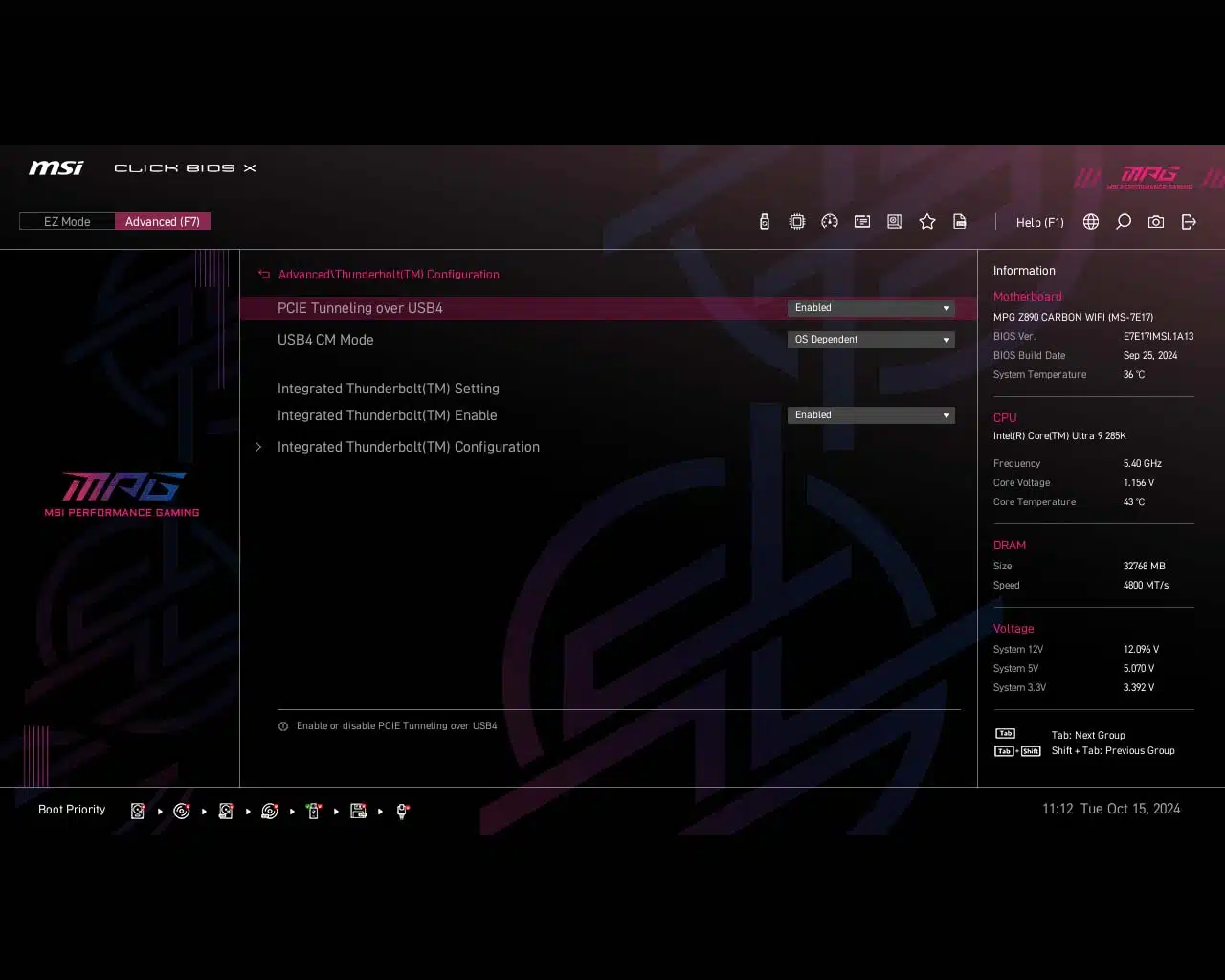Open Integrated Thunderbolt(TM) Configuration submenu
Viewport: 1225px width, 980px height.
tap(409, 447)
